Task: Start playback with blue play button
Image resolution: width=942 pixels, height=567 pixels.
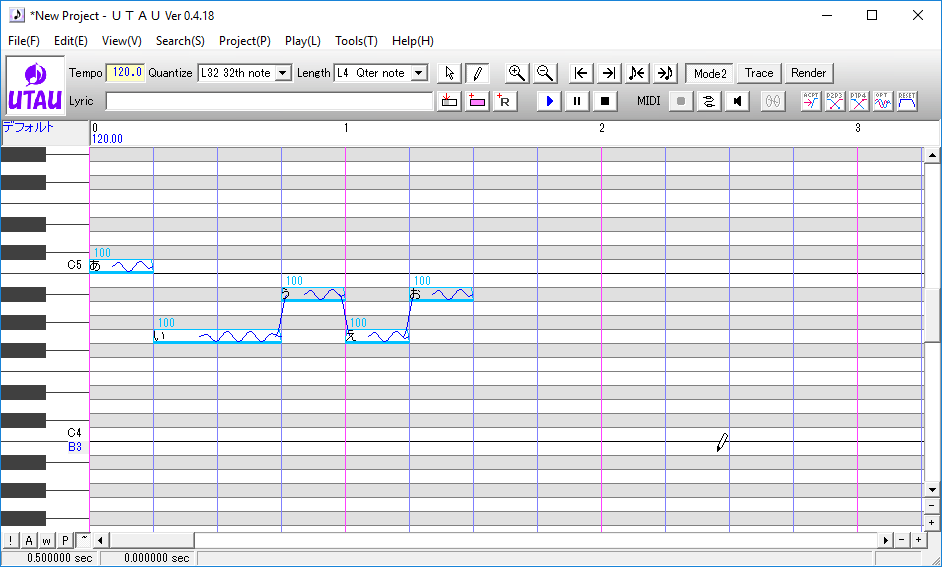Action: coord(549,101)
